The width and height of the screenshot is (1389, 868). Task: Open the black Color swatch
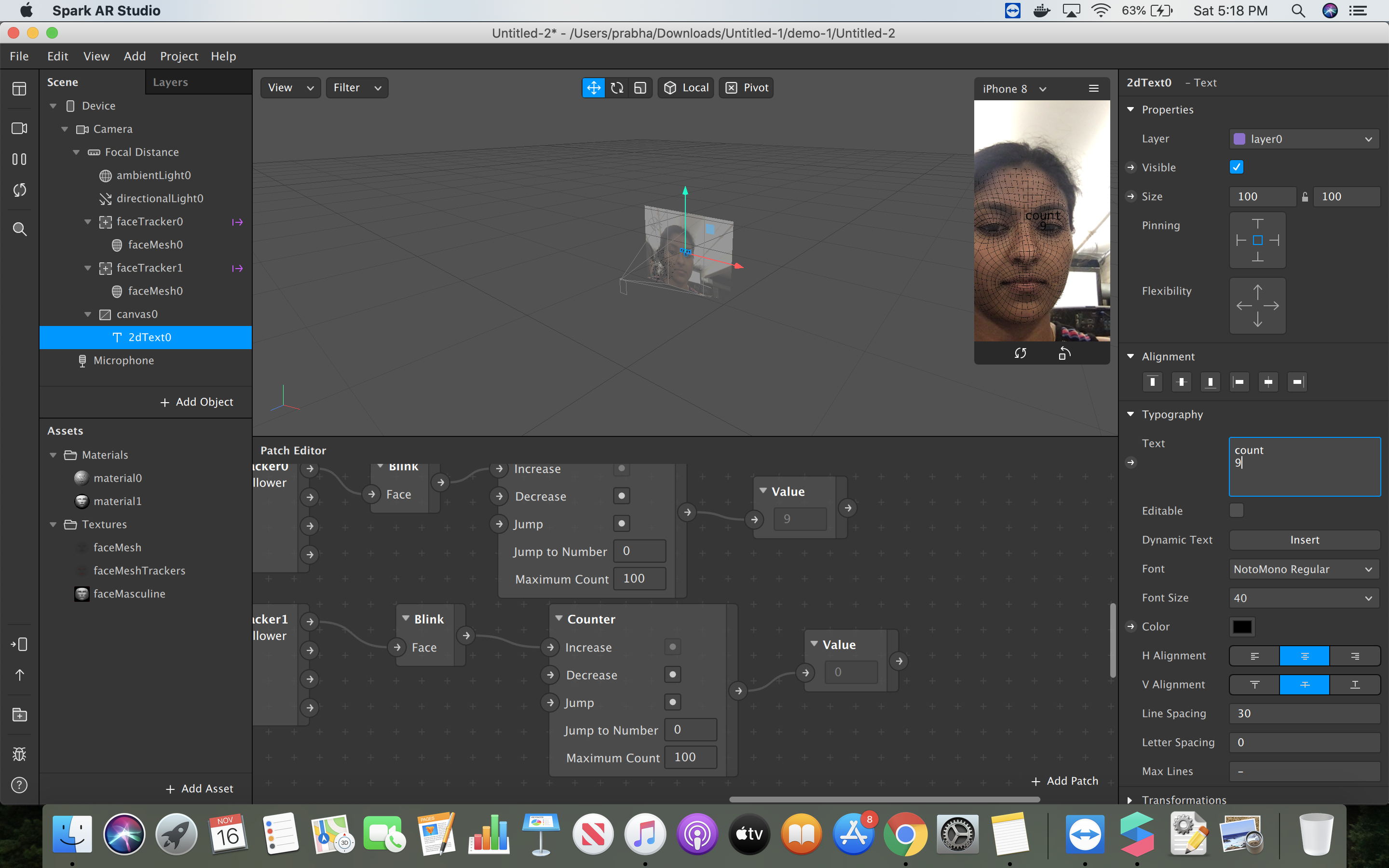tap(1242, 626)
